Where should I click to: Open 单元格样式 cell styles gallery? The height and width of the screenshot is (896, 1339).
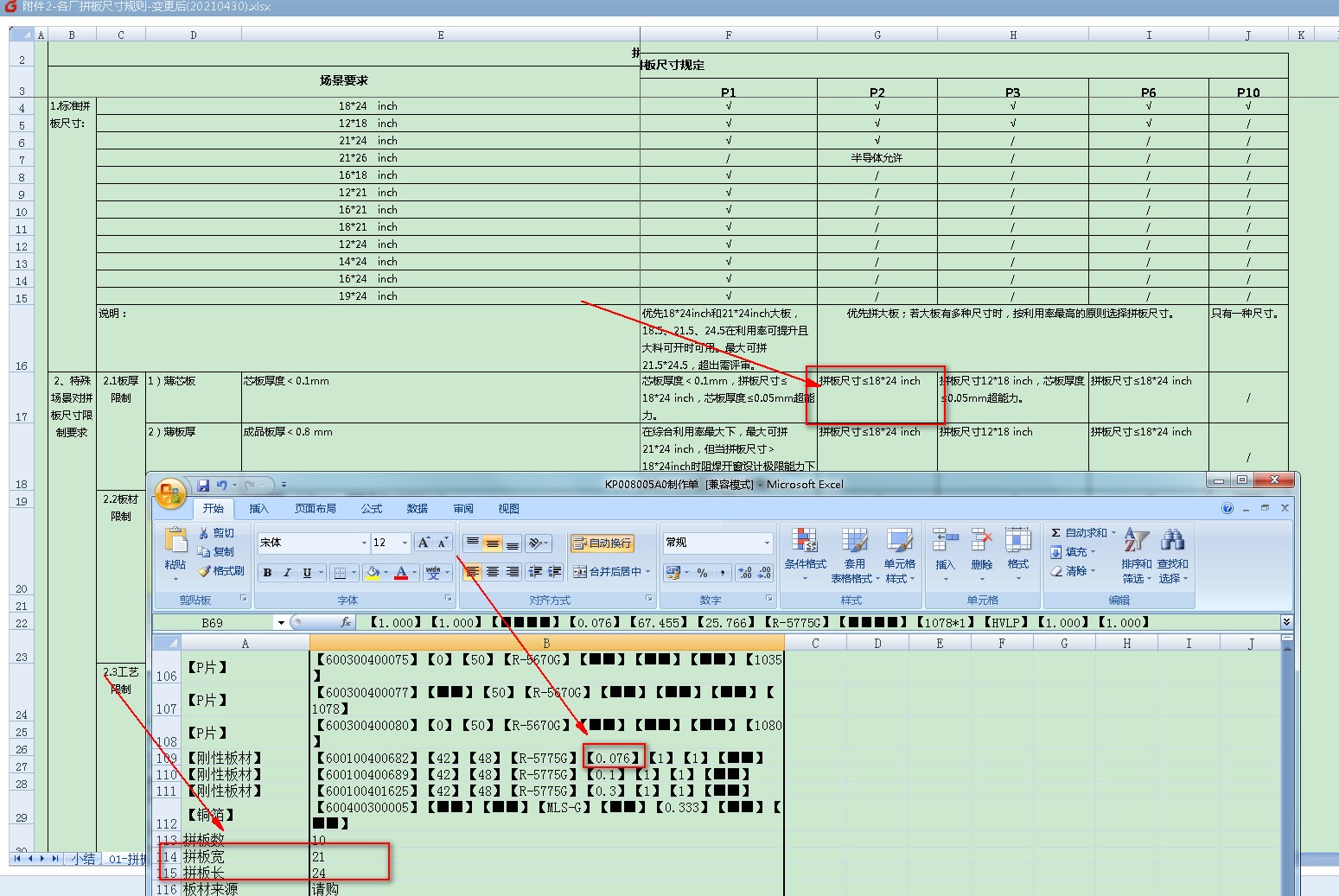click(x=899, y=555)
